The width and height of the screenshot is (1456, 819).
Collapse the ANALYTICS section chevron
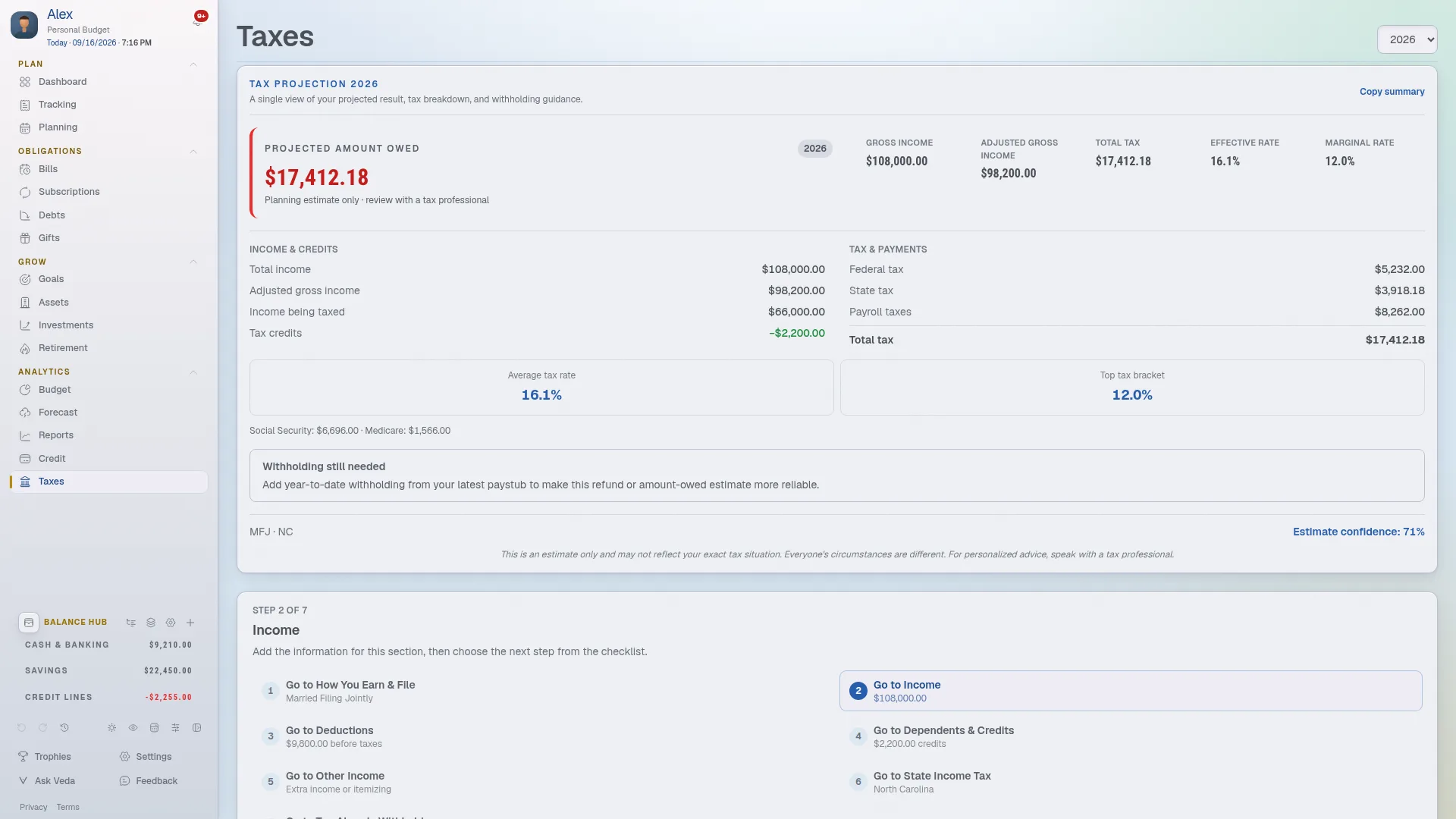coord(193,372)
